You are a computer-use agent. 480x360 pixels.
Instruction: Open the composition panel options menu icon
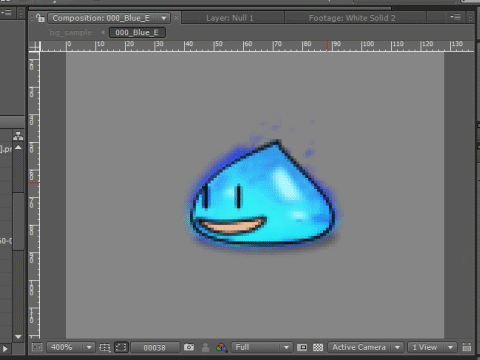click(x=455, y=17)
